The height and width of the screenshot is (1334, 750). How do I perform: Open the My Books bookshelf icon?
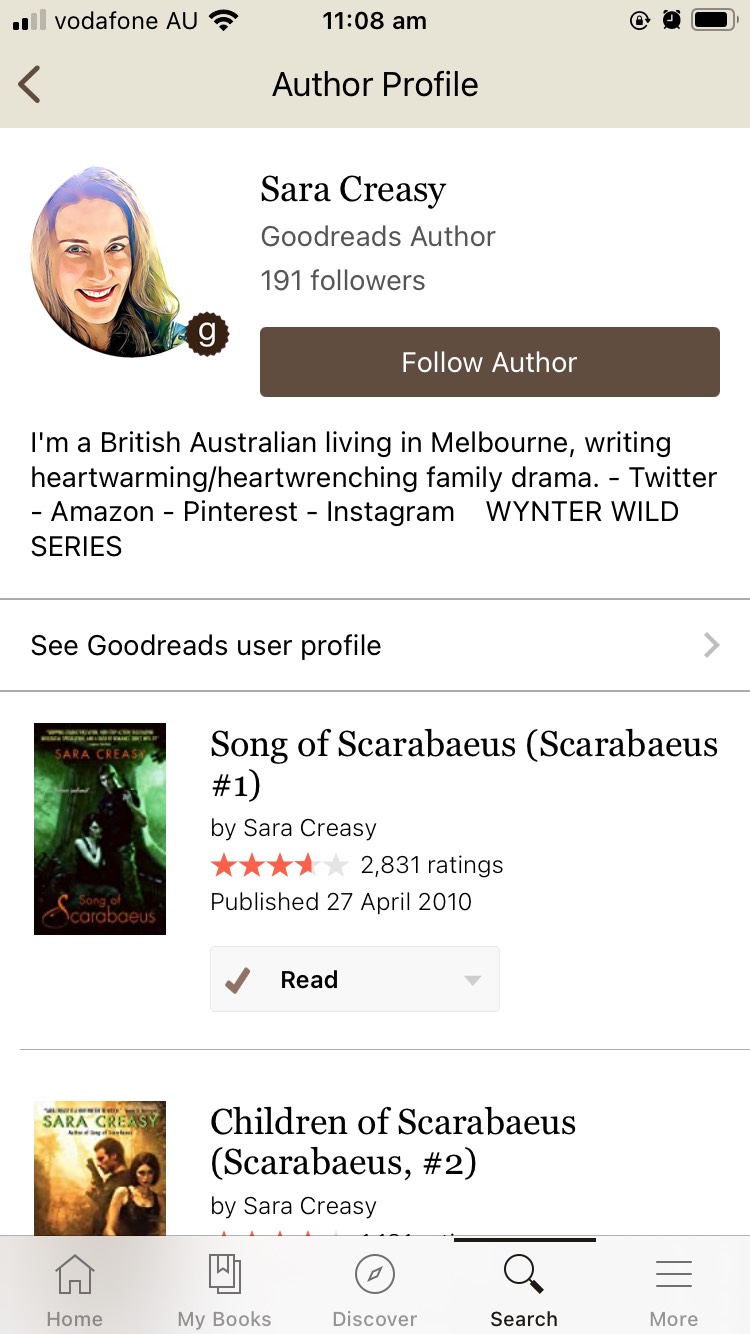tap(224, 1275)
